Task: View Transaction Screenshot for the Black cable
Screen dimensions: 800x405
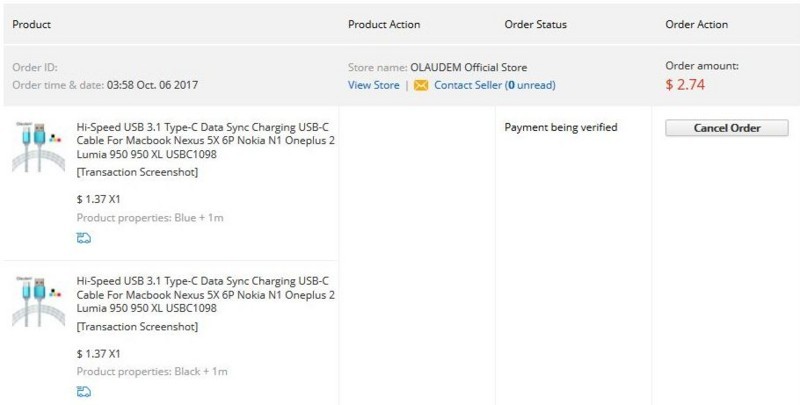Action: 137,326
